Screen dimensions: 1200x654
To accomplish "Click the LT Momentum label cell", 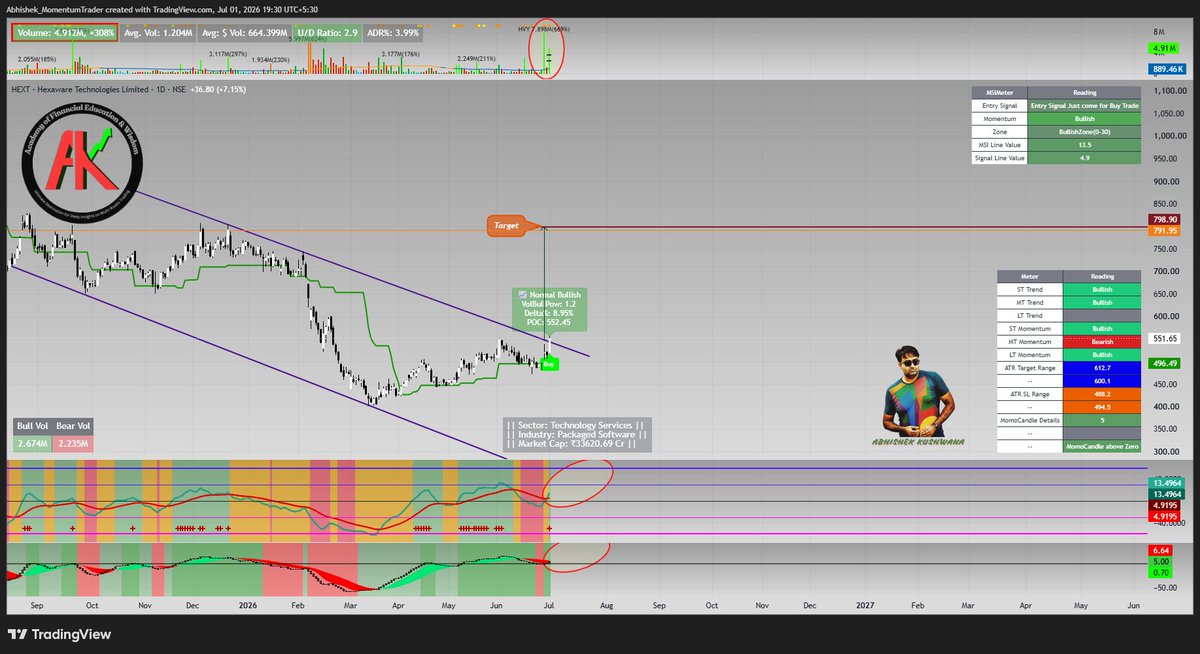I will coord(1030,354).
